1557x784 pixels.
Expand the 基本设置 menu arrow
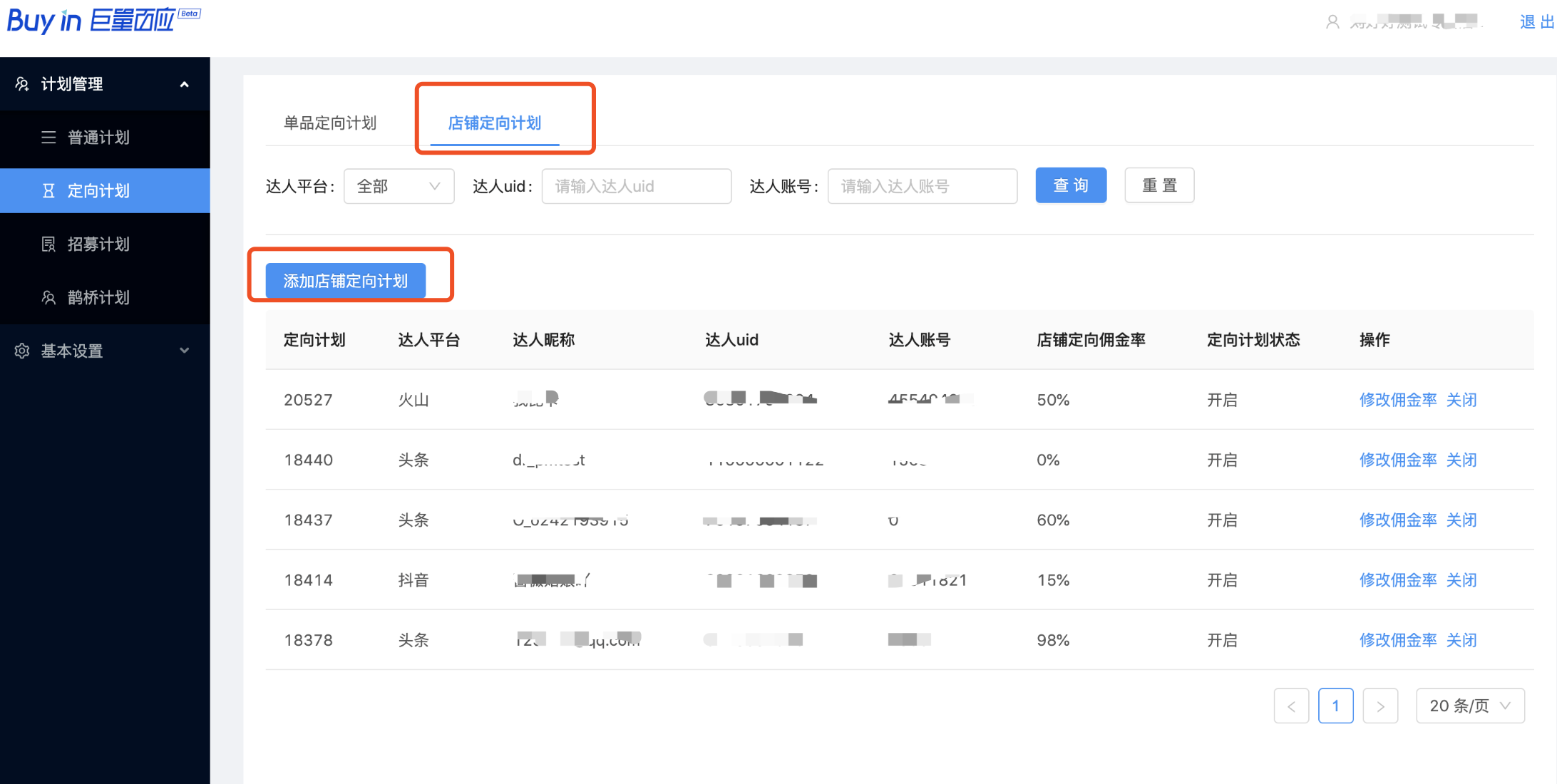coord(185,351)
